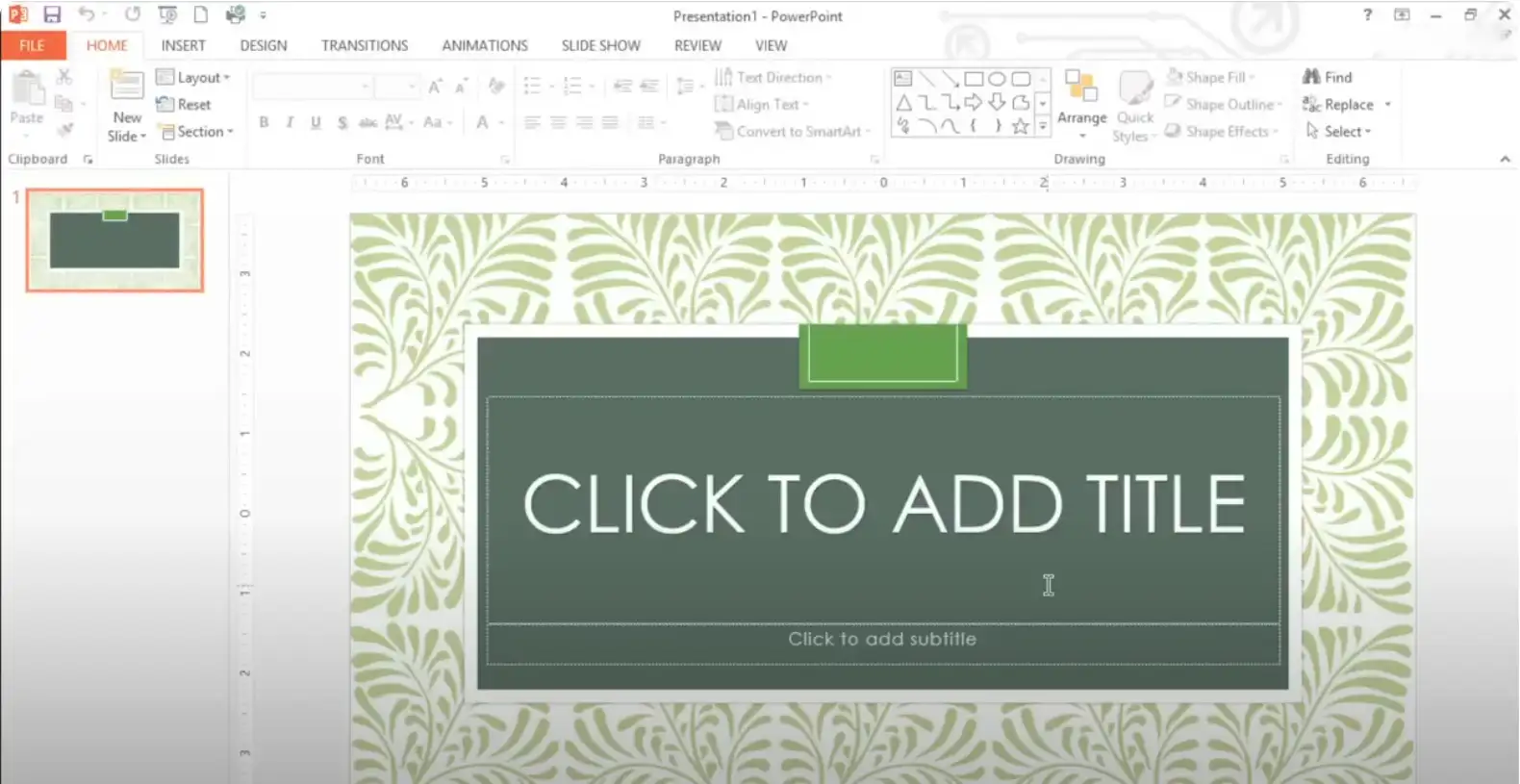Viewport: 1520px width, 784px height.
Task: Click the New Slide icon
Action: [x=126, y=88]
